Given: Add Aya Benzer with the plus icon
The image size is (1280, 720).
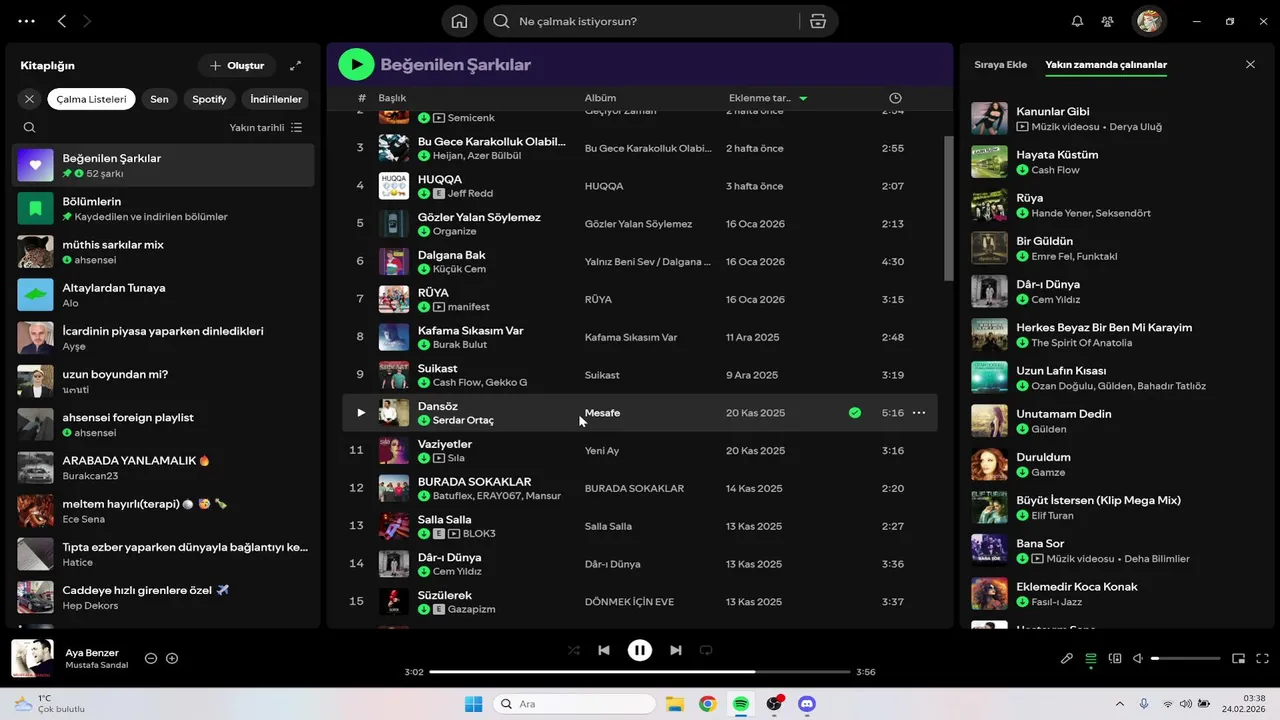Looking at the screenshot, I should coord(172,658).
